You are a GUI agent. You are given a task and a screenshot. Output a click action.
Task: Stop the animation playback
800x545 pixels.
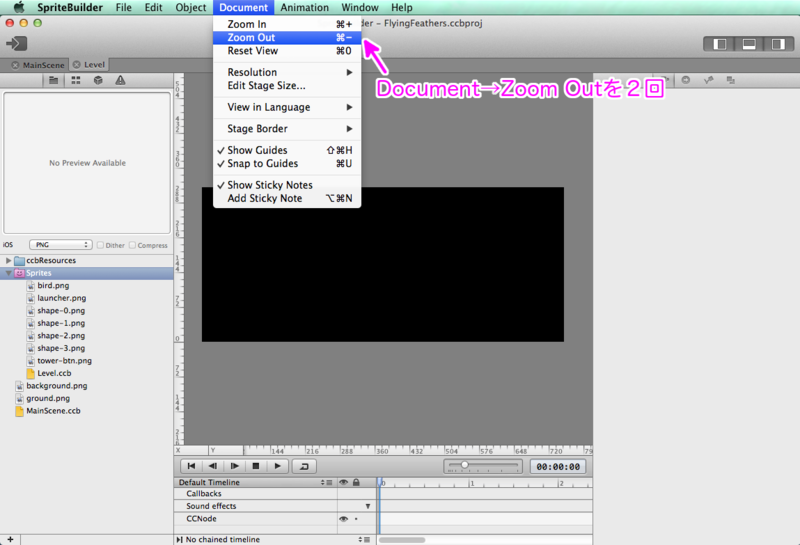256,466
